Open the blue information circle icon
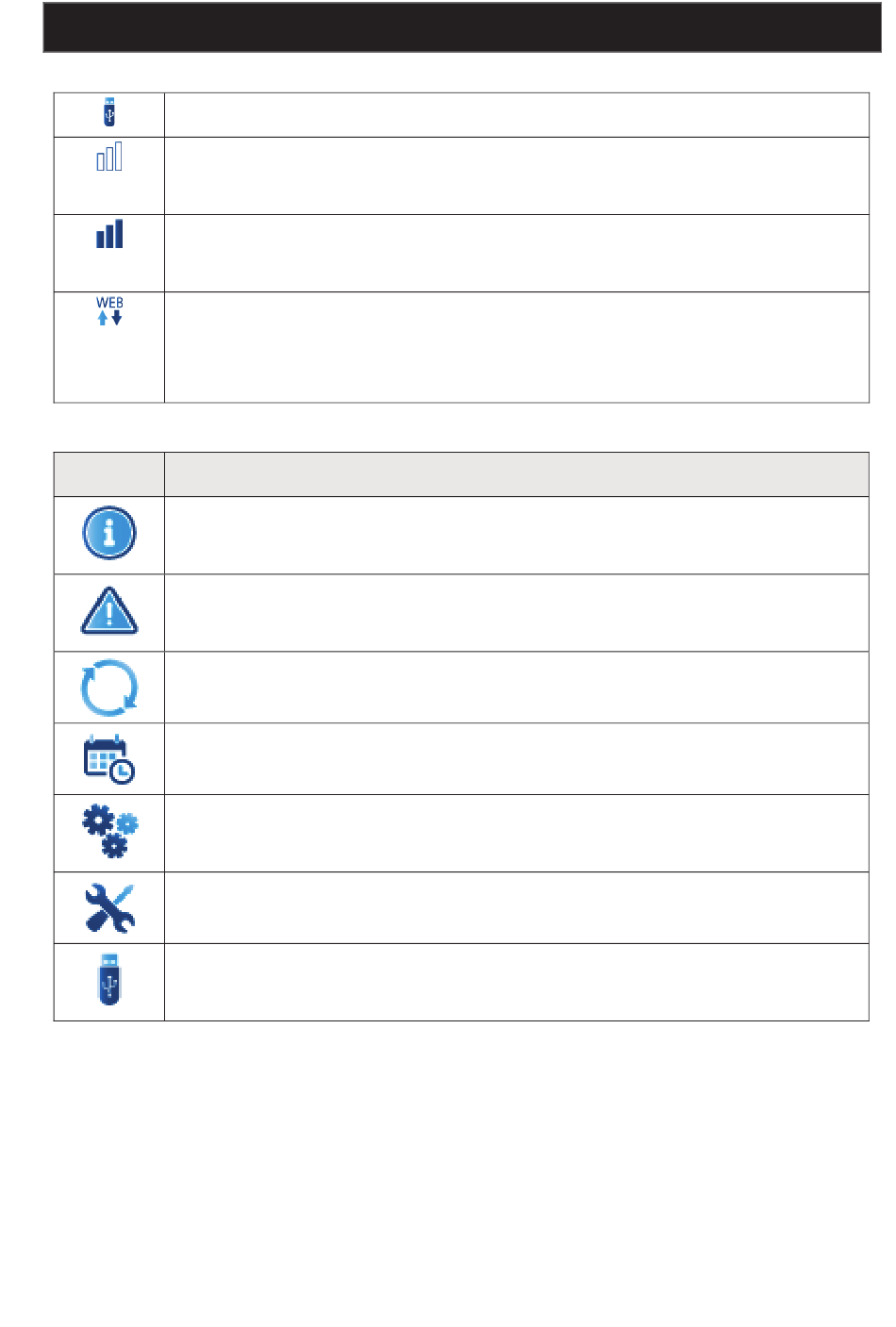 click(109, 533)
